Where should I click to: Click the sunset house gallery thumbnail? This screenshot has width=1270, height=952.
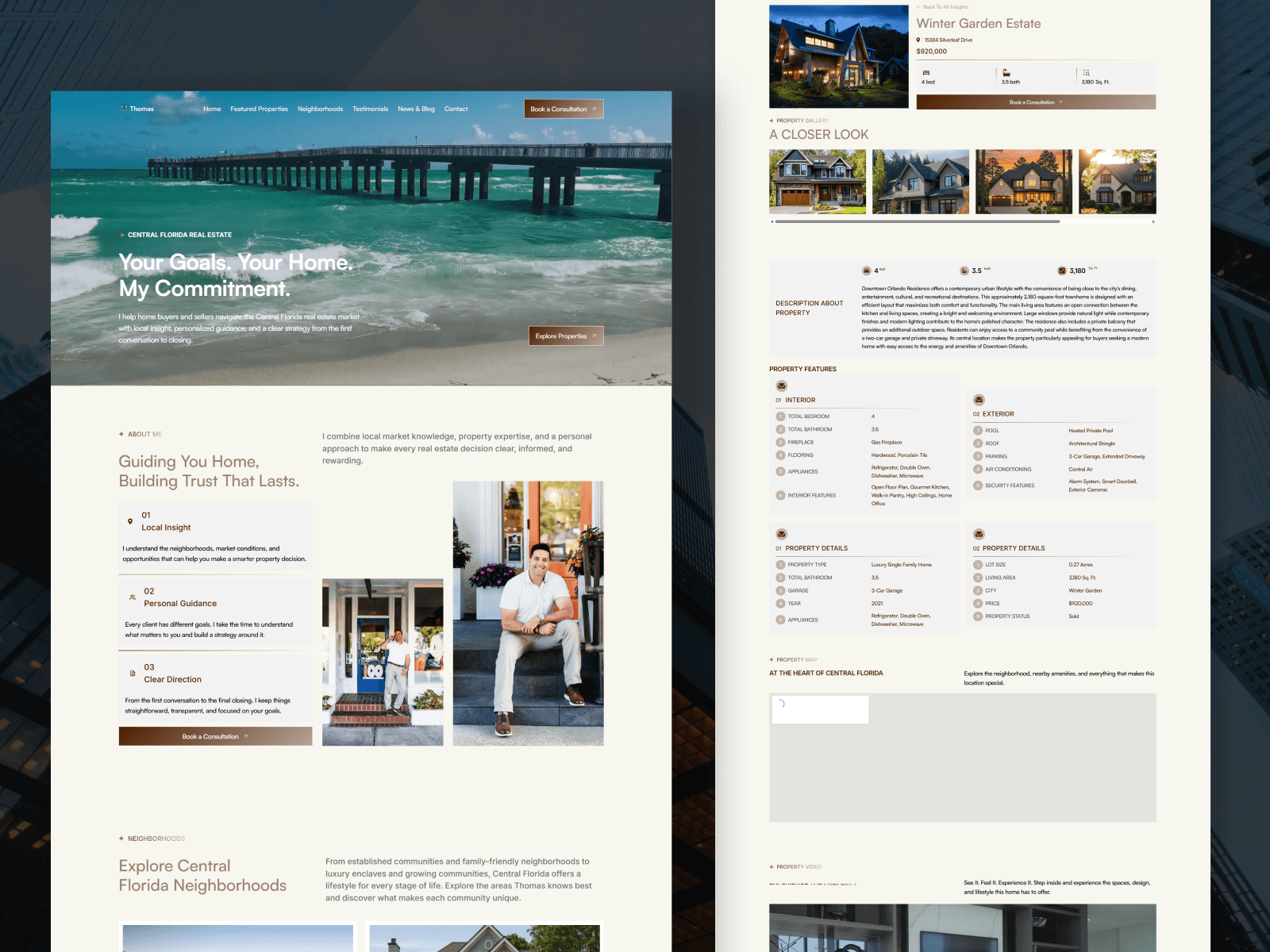tap(1024, 182)
